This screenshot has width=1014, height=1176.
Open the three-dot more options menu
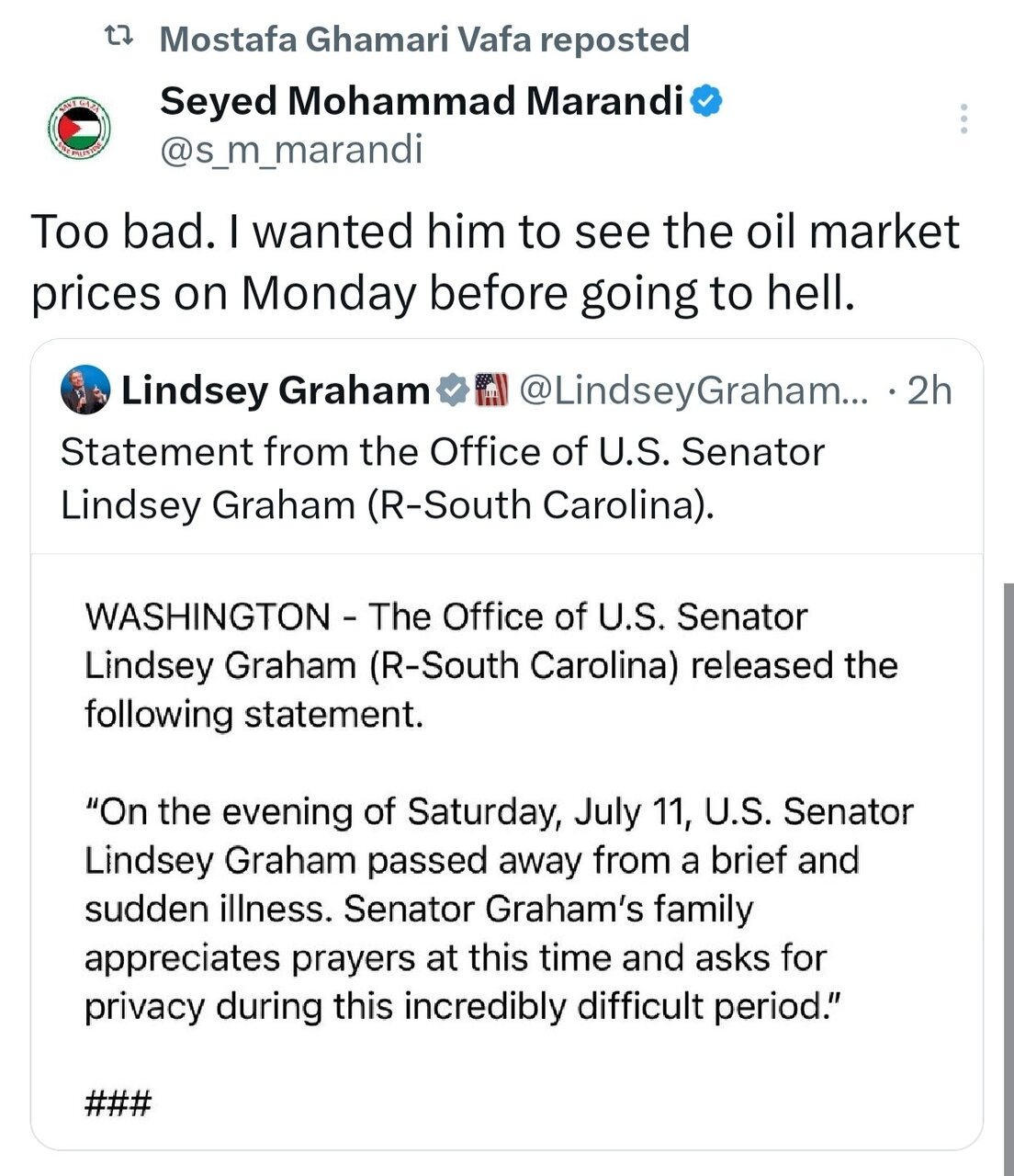(963, 119)
